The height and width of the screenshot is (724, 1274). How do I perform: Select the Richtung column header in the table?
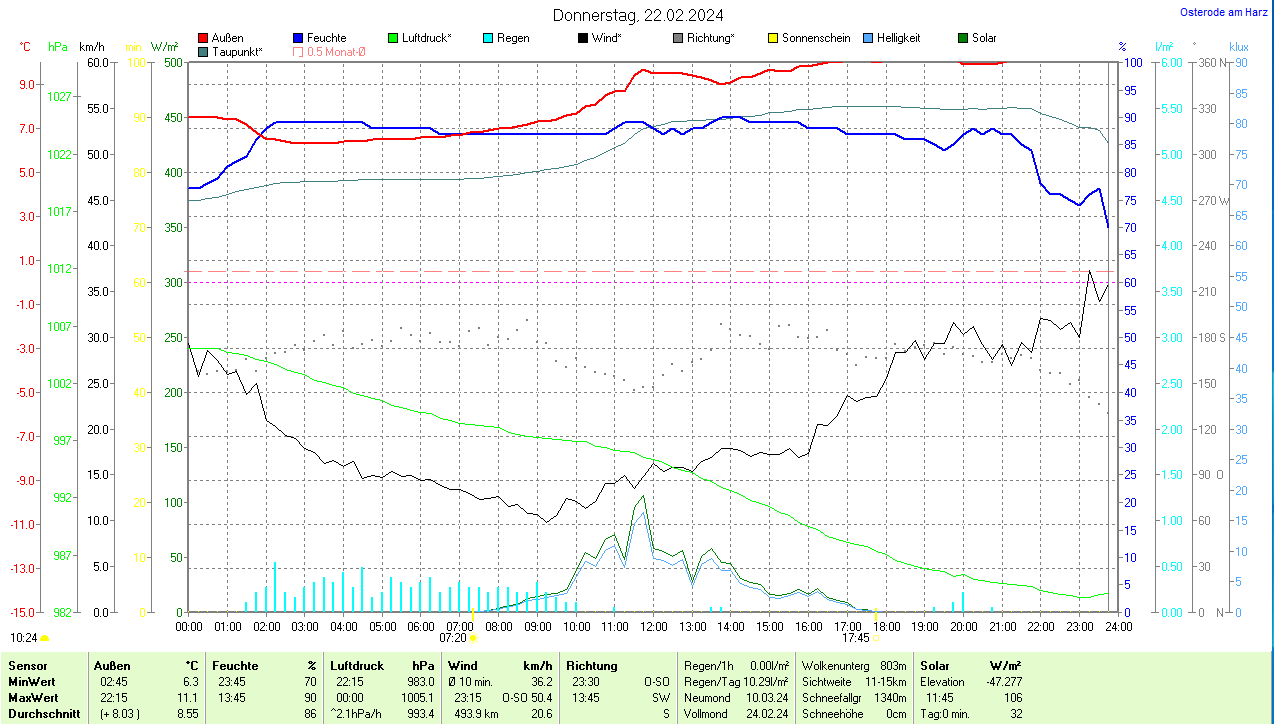point(592,665)
